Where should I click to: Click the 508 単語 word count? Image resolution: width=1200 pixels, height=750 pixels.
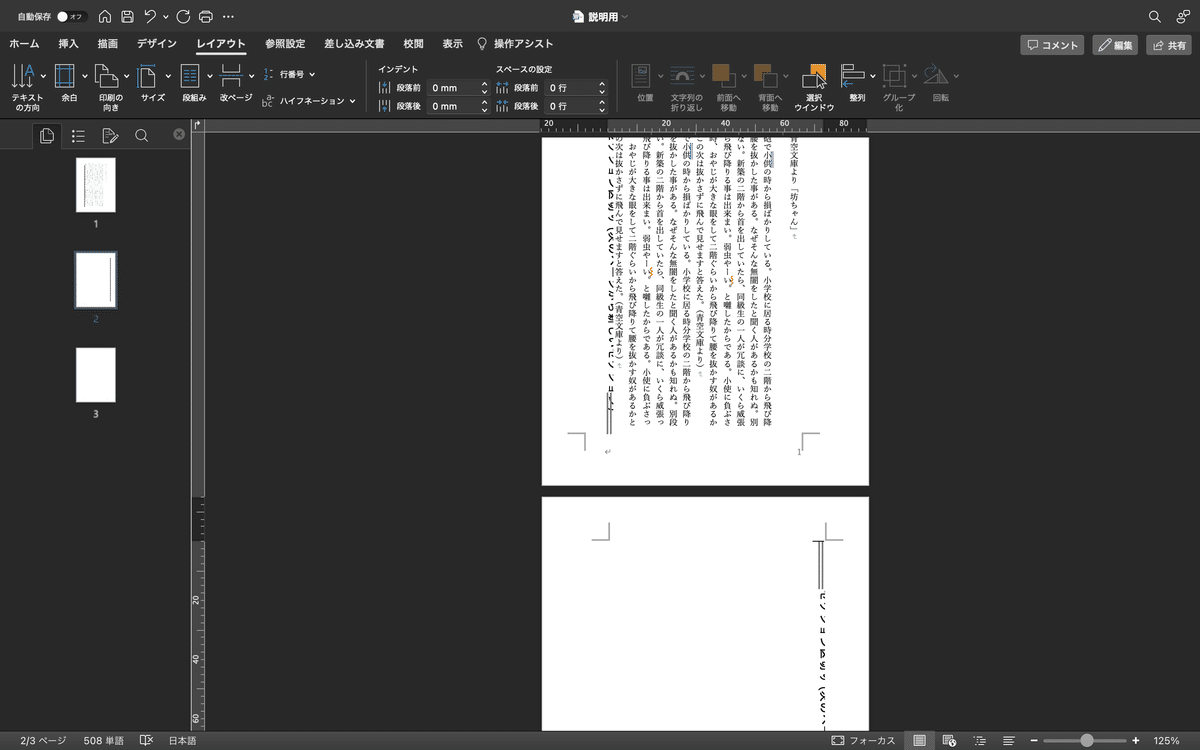(104, 741)
